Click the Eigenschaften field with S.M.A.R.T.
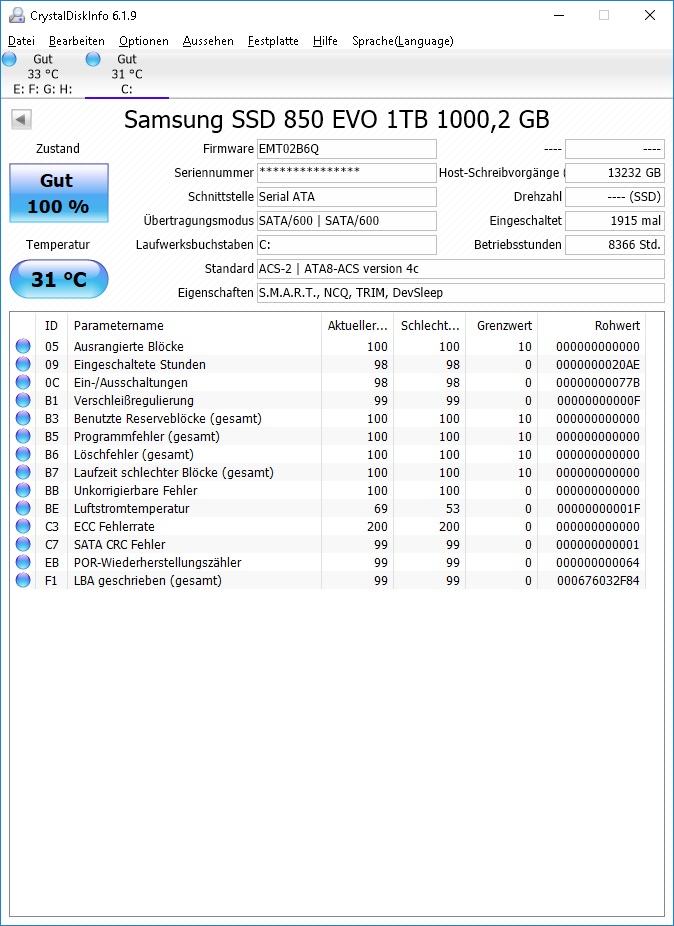The width and height of the screenshot is (674, 926). 461,292
